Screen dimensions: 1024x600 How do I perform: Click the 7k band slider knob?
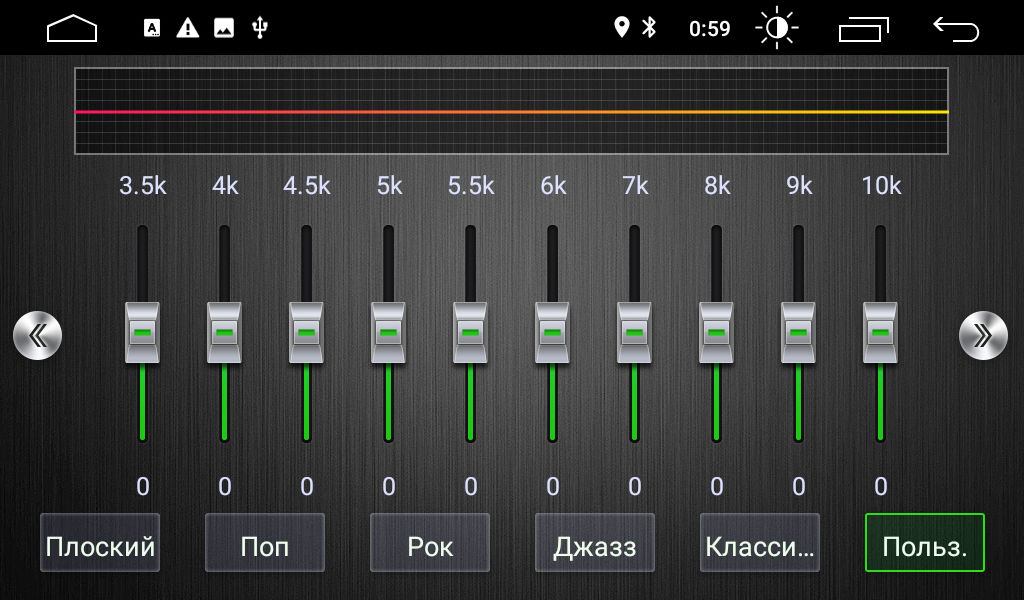point(634,332)
